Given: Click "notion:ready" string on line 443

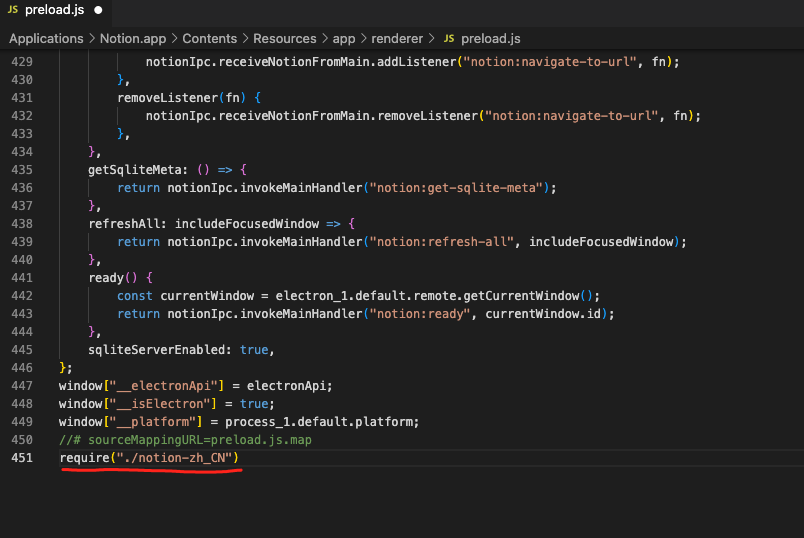Looking at the screenshot, I should pos(420,314).
